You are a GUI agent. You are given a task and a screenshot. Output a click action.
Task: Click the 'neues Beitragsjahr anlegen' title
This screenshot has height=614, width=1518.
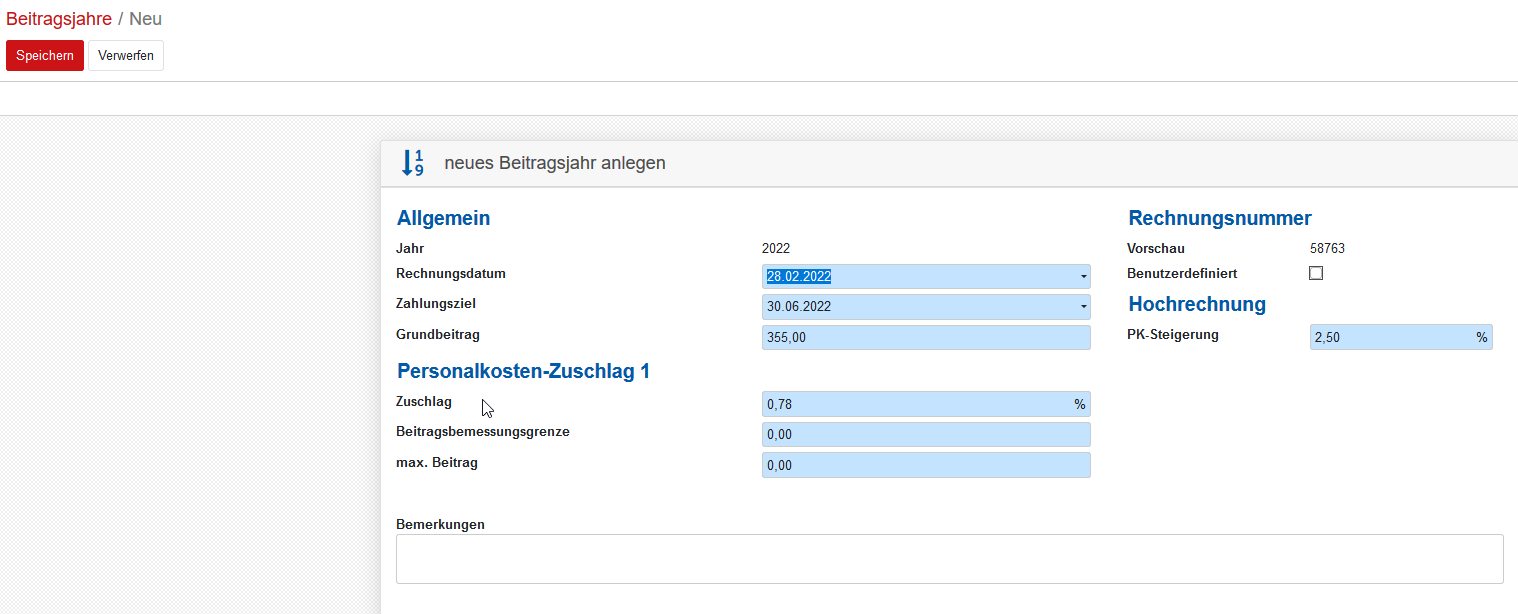[x=555, y=163]
